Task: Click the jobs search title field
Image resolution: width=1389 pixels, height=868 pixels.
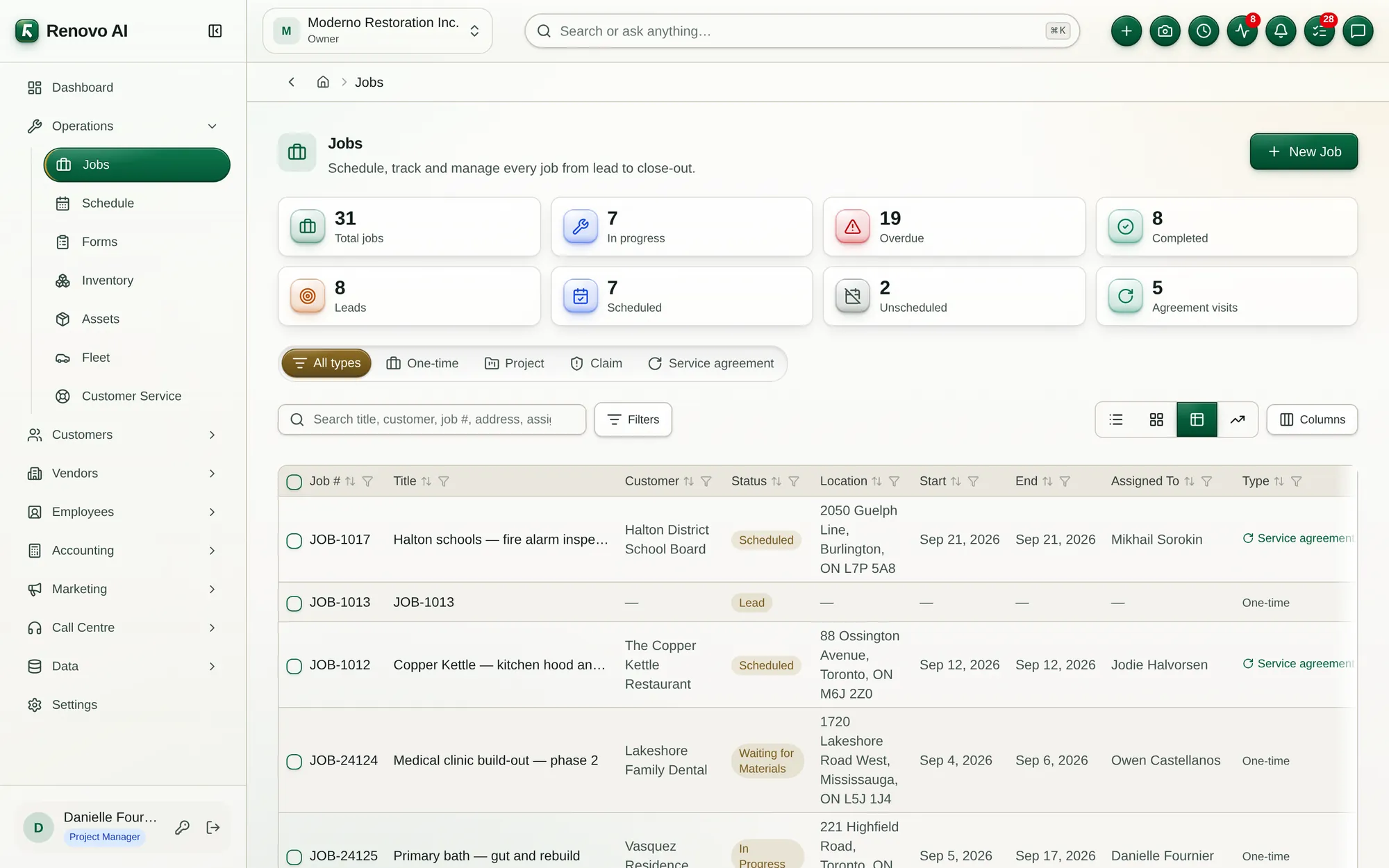Action: coord(432,419)
